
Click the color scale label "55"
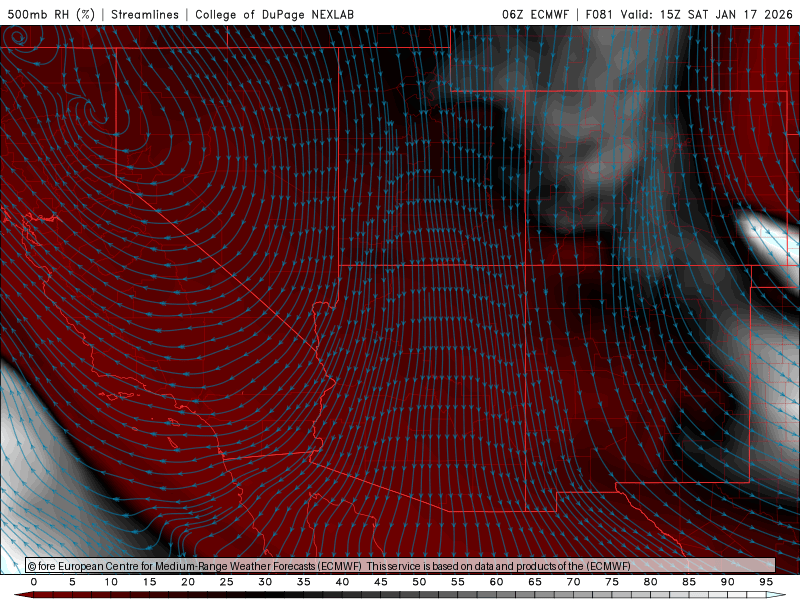coord(458,582)
